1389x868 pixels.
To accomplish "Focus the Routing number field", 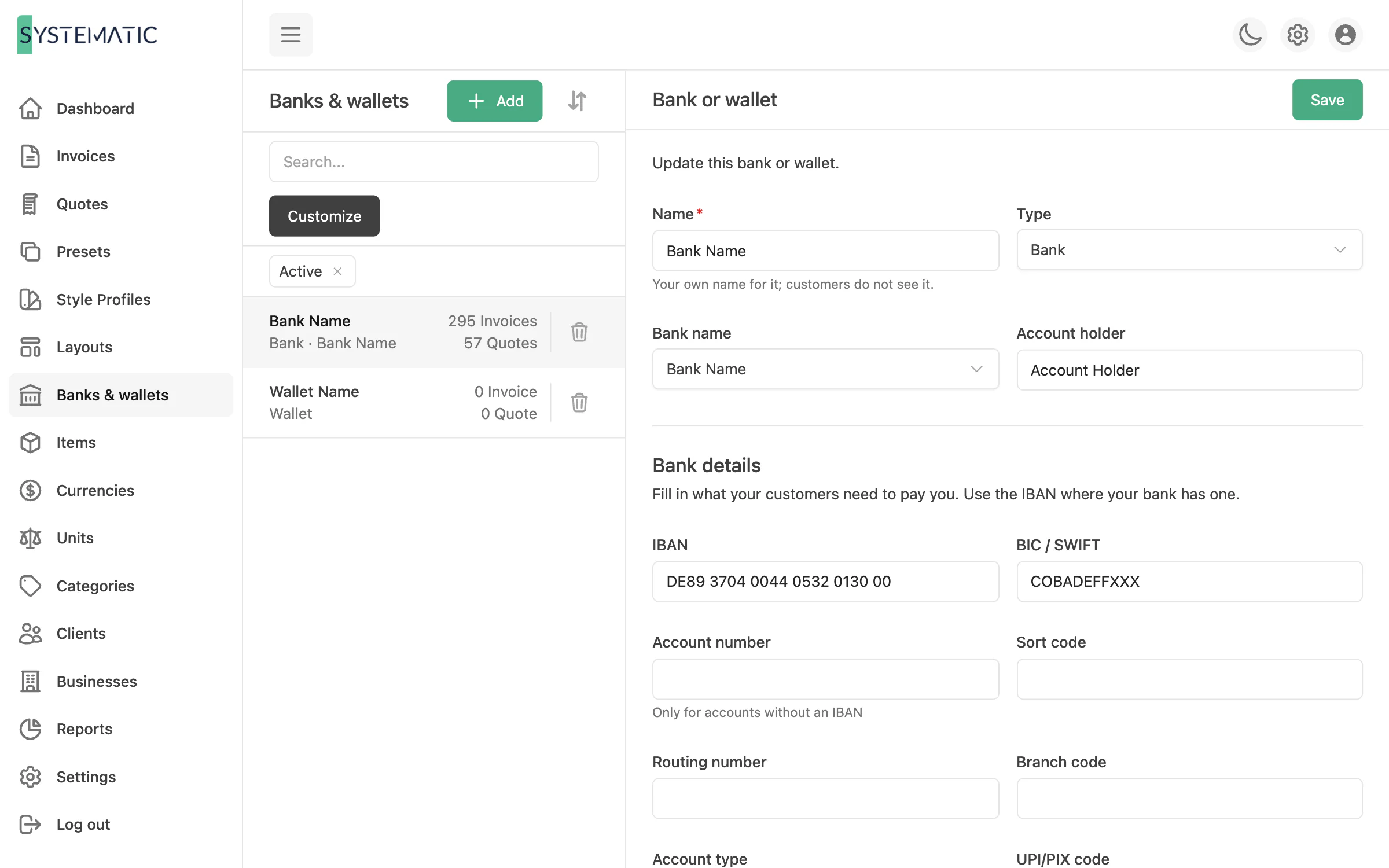I will point(825,799).
